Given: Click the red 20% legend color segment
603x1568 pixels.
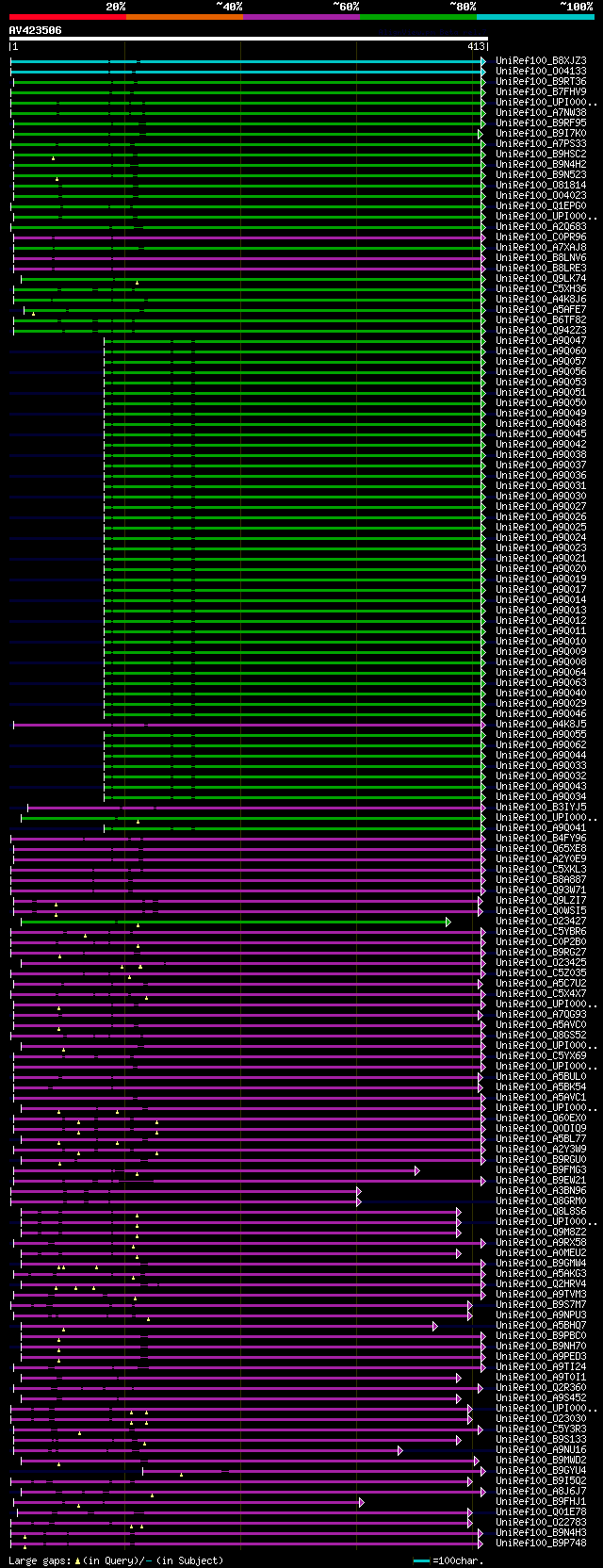Looking at the screenshot, I should [67, 16].
